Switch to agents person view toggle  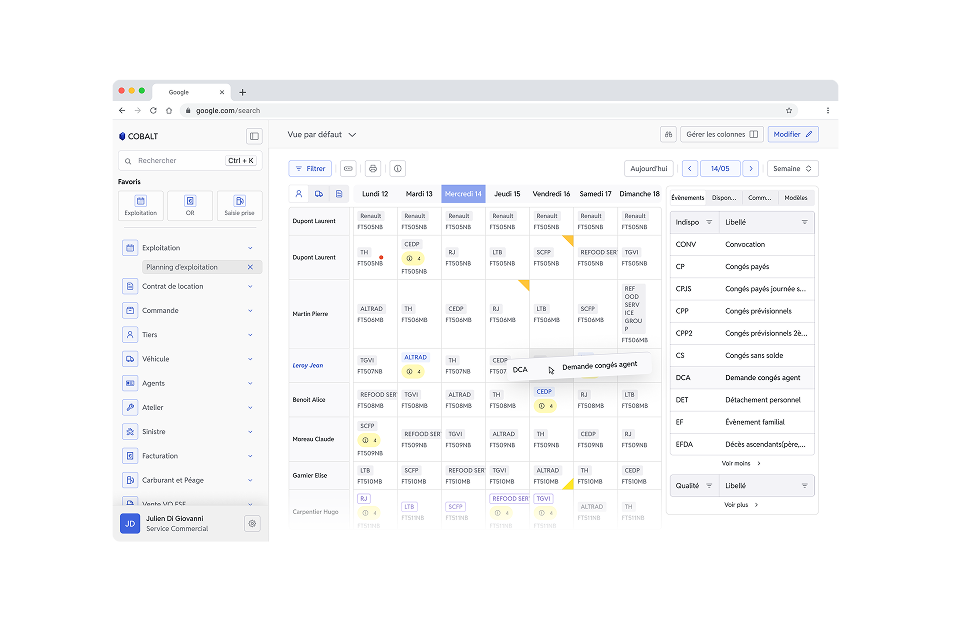coord(299,194)
